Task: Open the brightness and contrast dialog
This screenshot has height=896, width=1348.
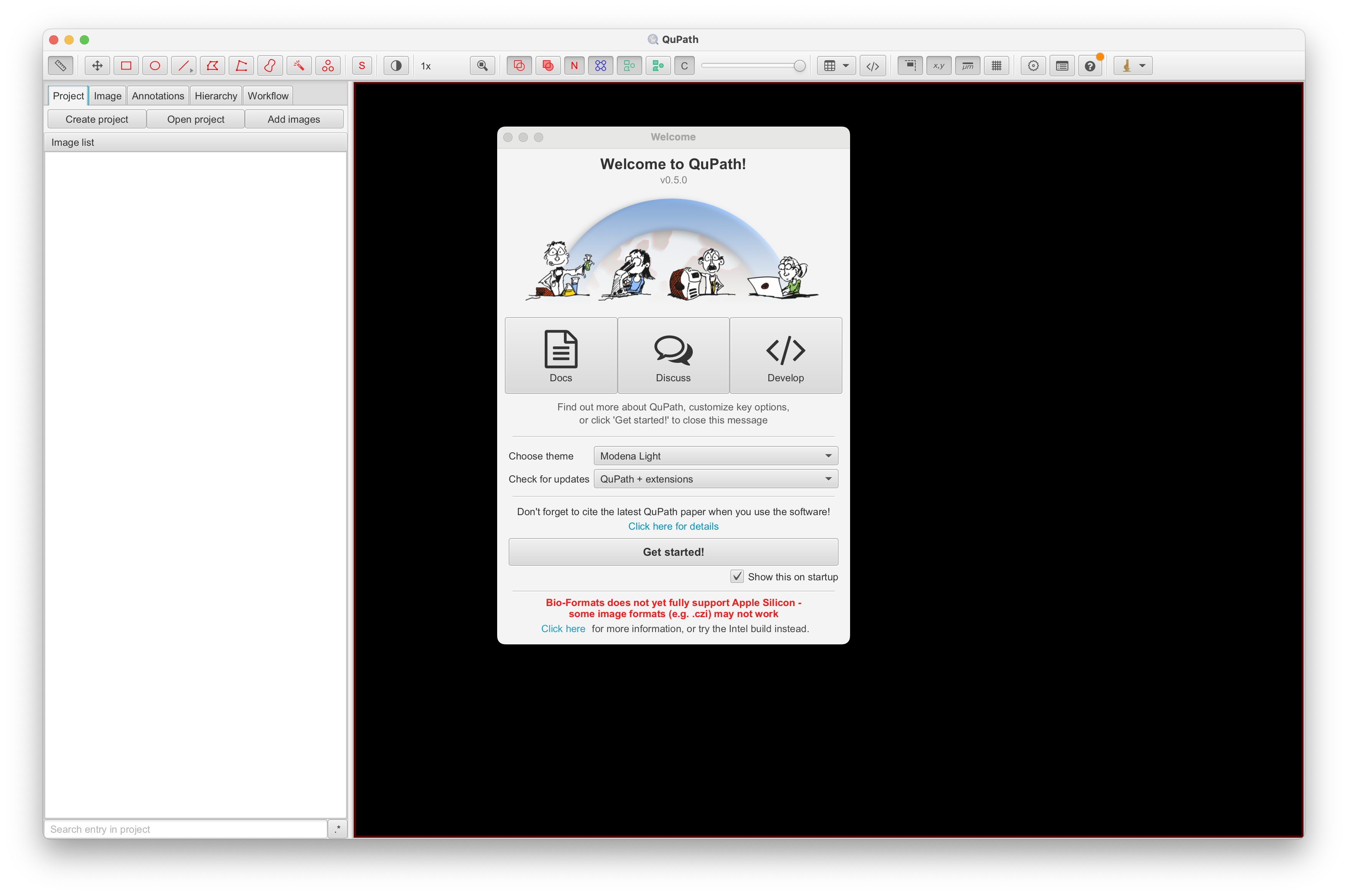Action: pyautogui.click(x=396, y=65)
